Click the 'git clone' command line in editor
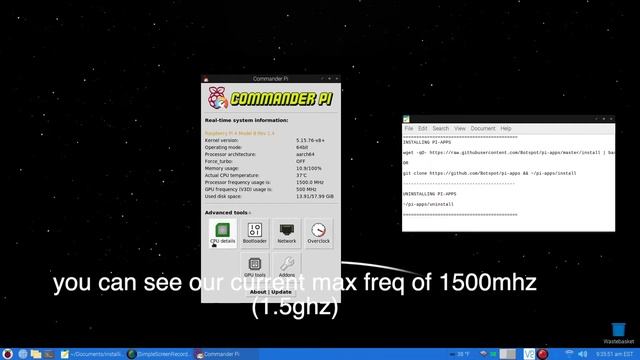The height and width of the screenshot is (360, 640). 489,173
